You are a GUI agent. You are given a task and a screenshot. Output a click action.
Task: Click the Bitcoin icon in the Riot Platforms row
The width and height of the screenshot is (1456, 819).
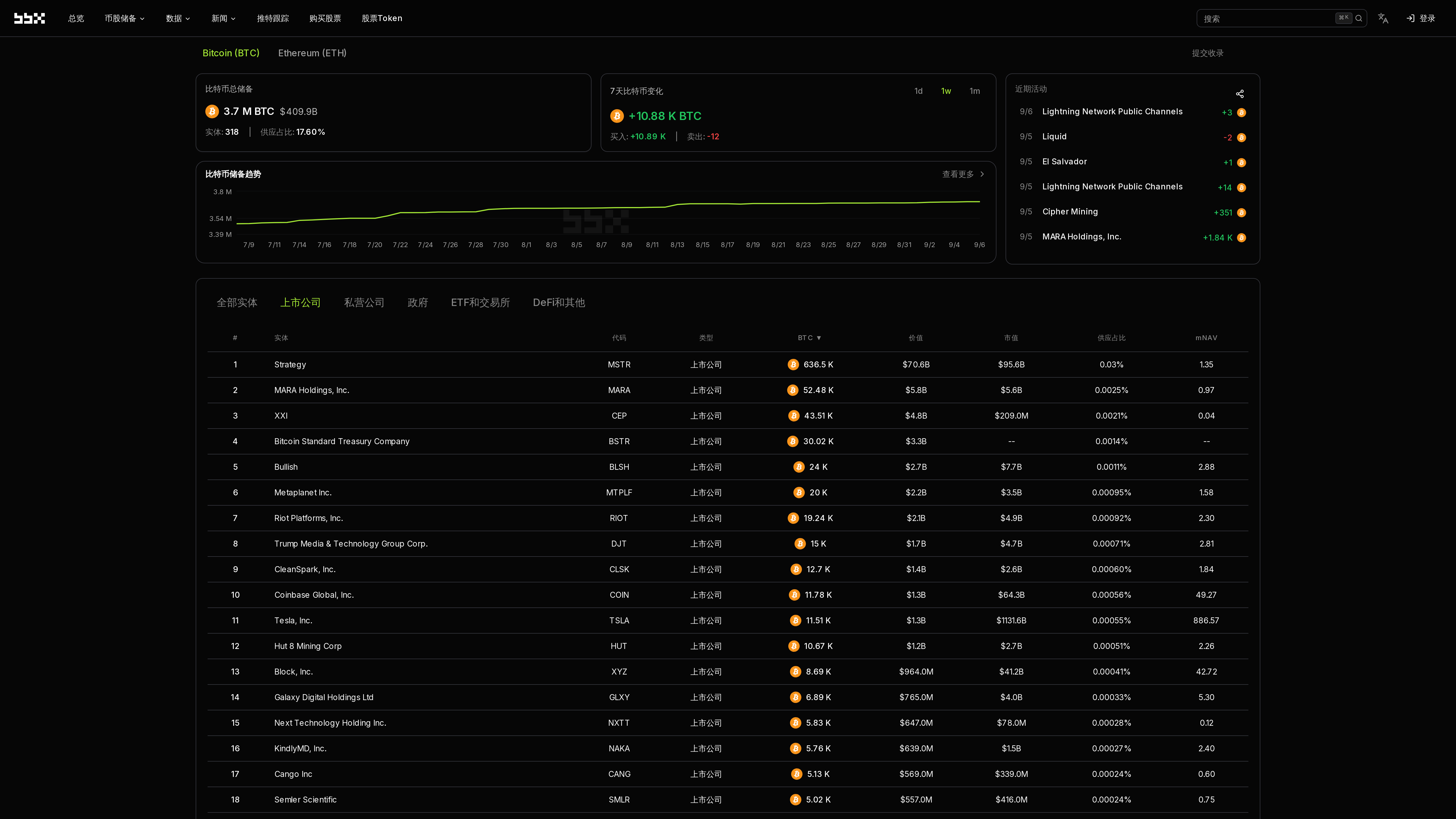793,518
